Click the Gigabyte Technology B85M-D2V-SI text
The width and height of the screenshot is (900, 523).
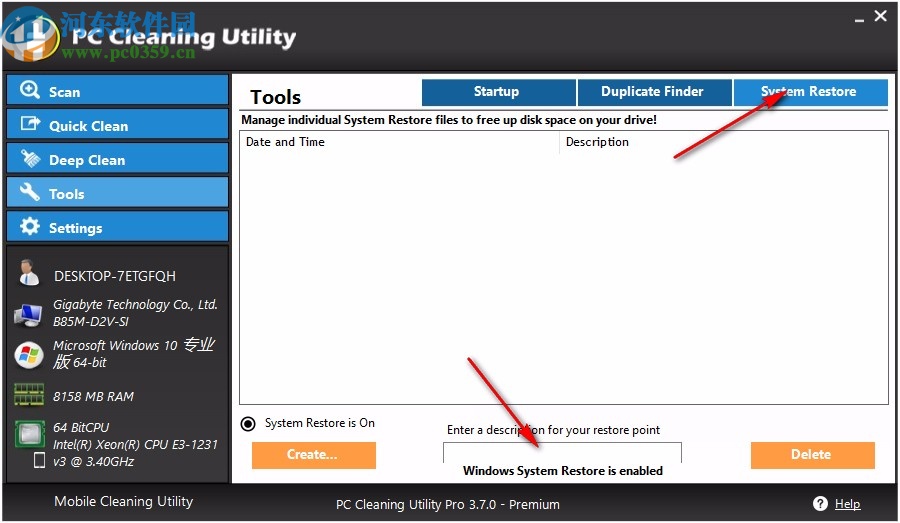tap(135, 313)
